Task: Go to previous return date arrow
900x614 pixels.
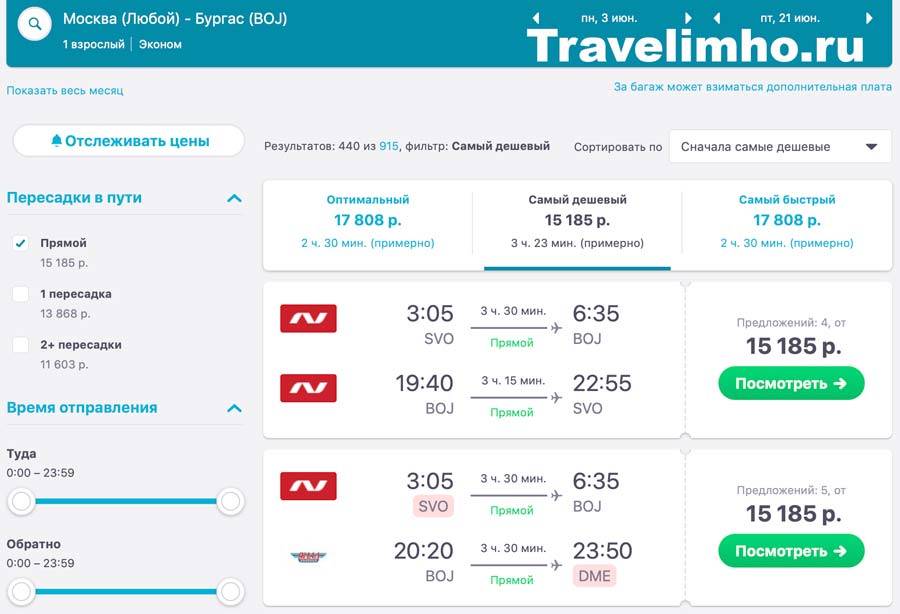Action: [x=716, y=18]
